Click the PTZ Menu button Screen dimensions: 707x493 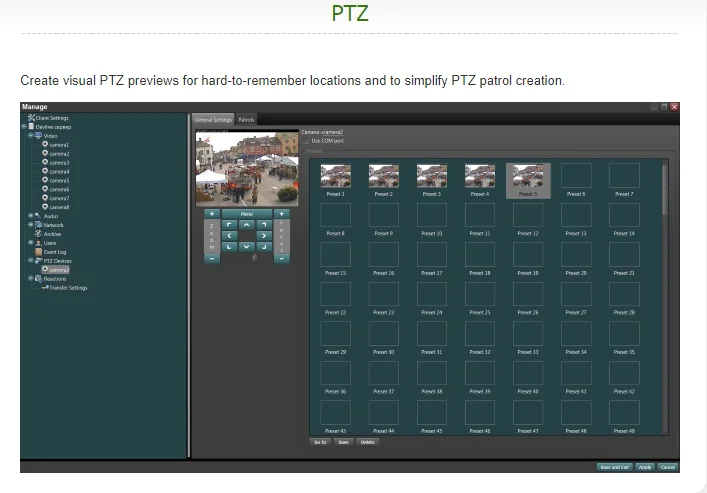[x=246, y=213]
